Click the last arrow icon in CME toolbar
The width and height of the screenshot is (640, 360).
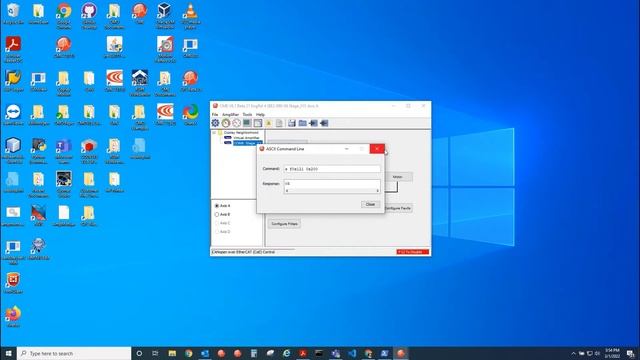point(324,123)
